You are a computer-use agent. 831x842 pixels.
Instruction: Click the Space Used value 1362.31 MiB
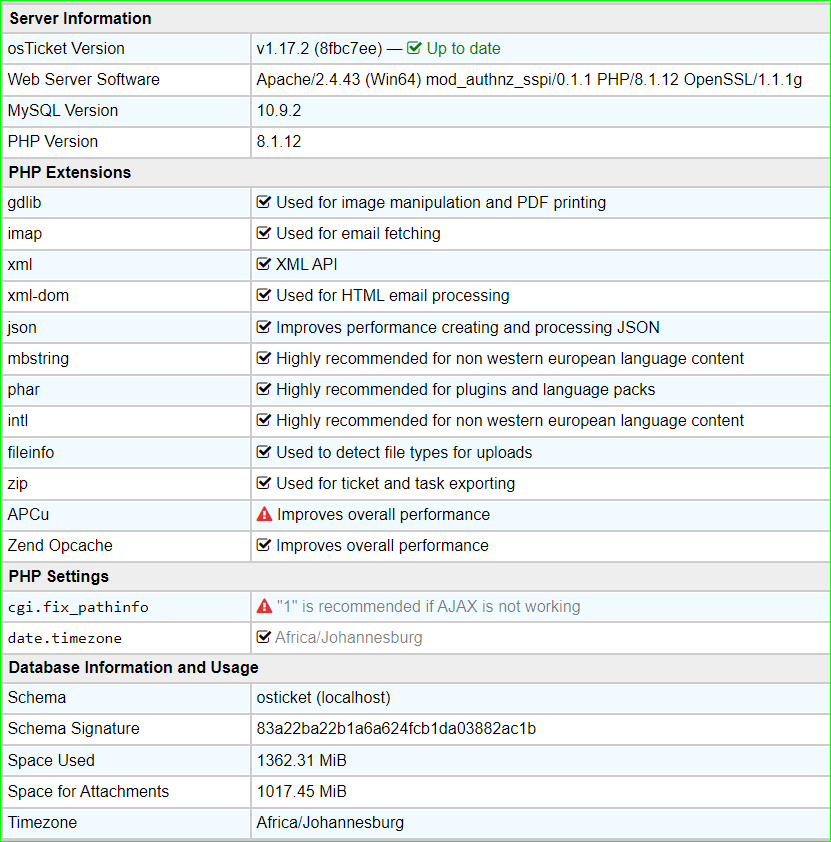[x=301, y=760]
